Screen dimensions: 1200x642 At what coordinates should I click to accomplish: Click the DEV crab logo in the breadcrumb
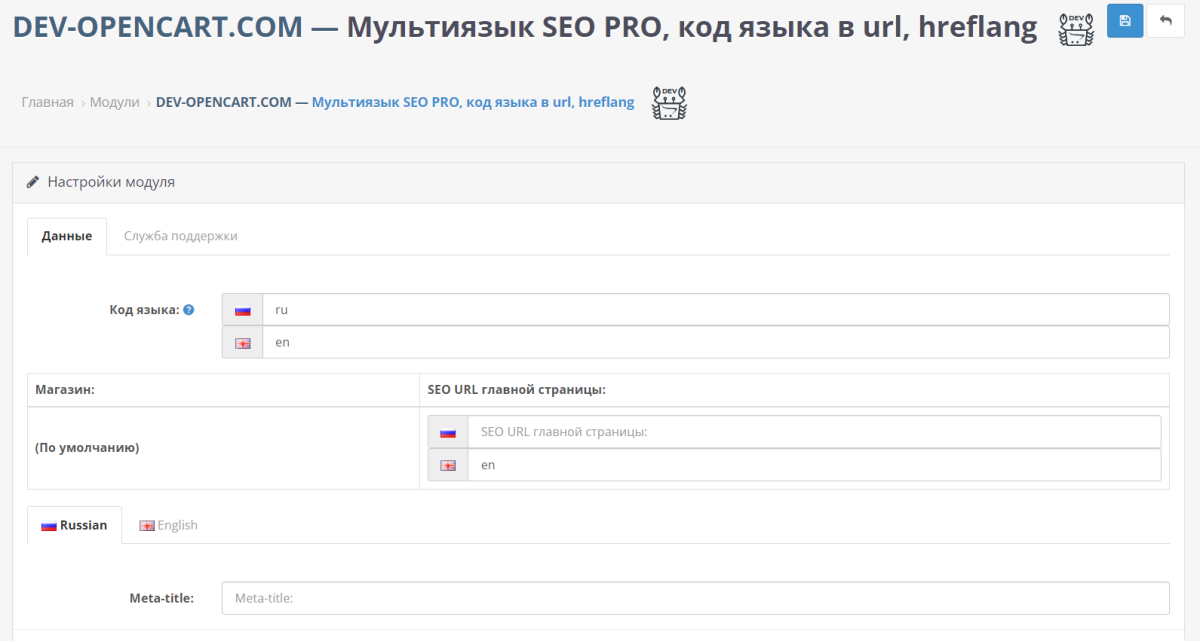(x=669, y=103)
